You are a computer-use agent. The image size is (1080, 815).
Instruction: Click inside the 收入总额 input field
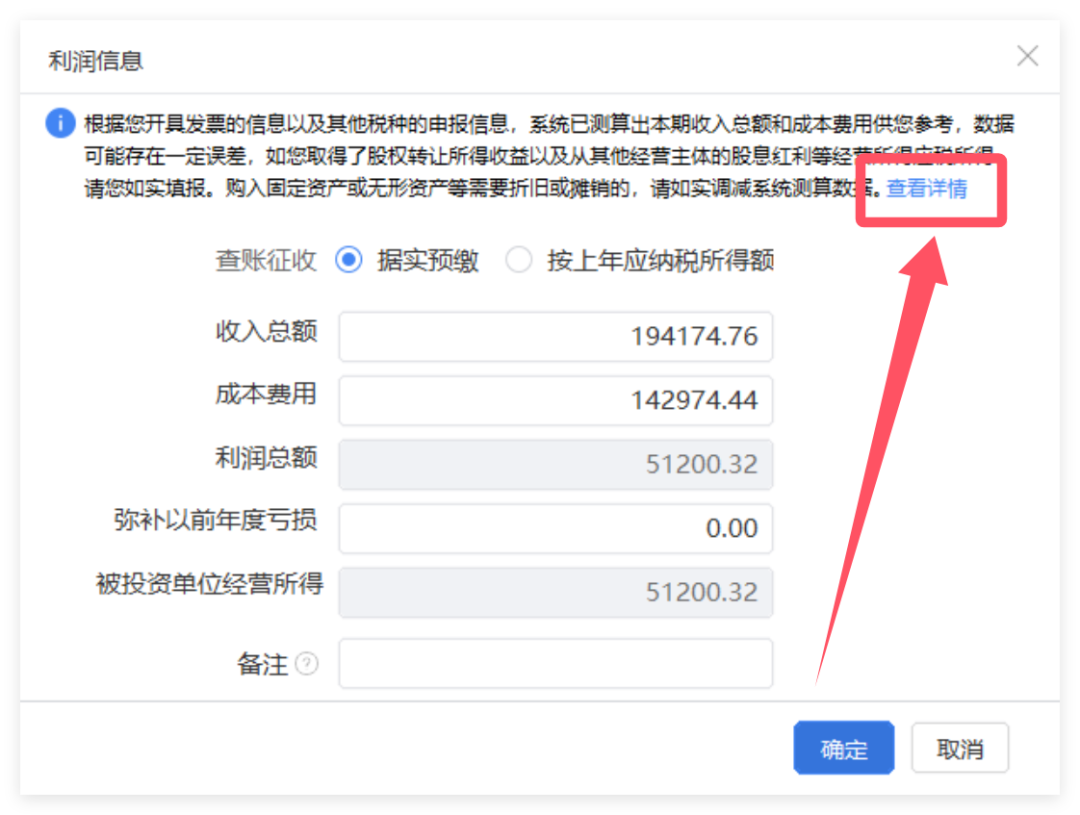pos(555,337)
